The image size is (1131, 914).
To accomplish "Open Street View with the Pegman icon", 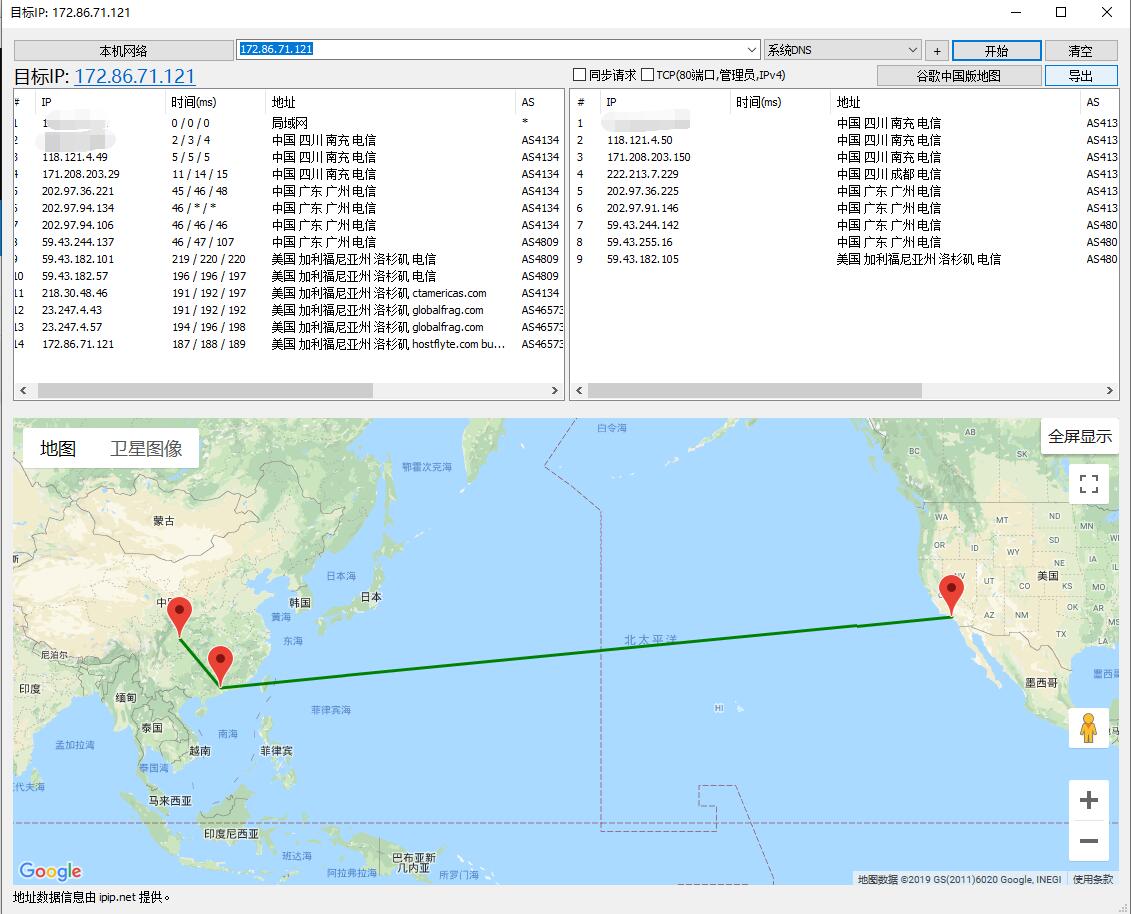I will (x=1089, y=727).
